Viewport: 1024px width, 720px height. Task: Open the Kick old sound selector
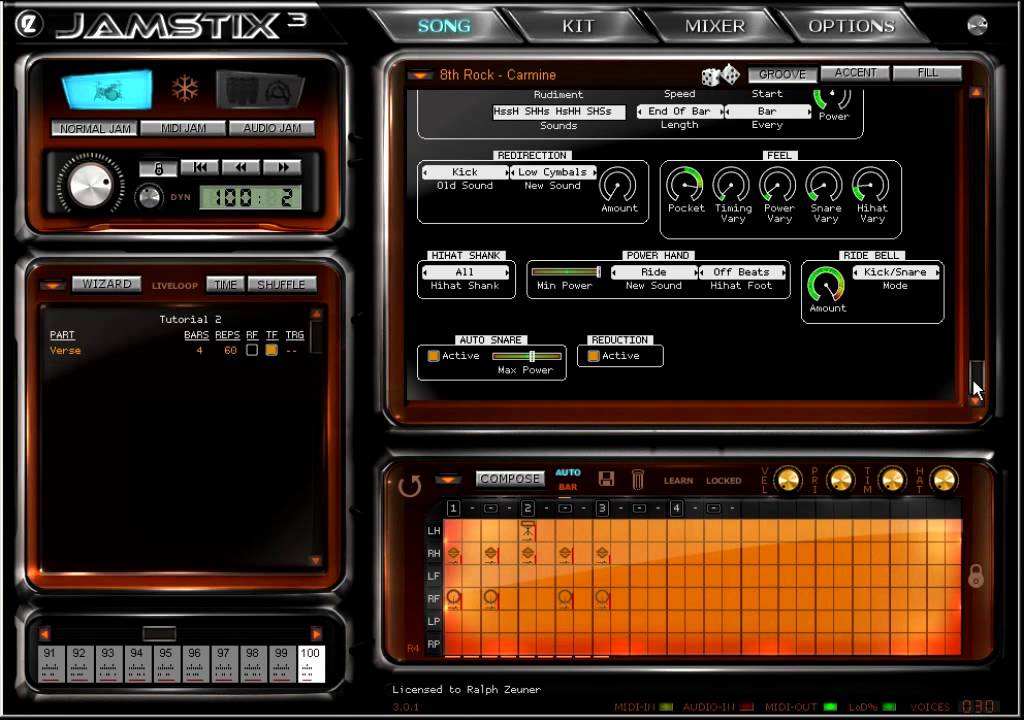(x=465, y=172)
